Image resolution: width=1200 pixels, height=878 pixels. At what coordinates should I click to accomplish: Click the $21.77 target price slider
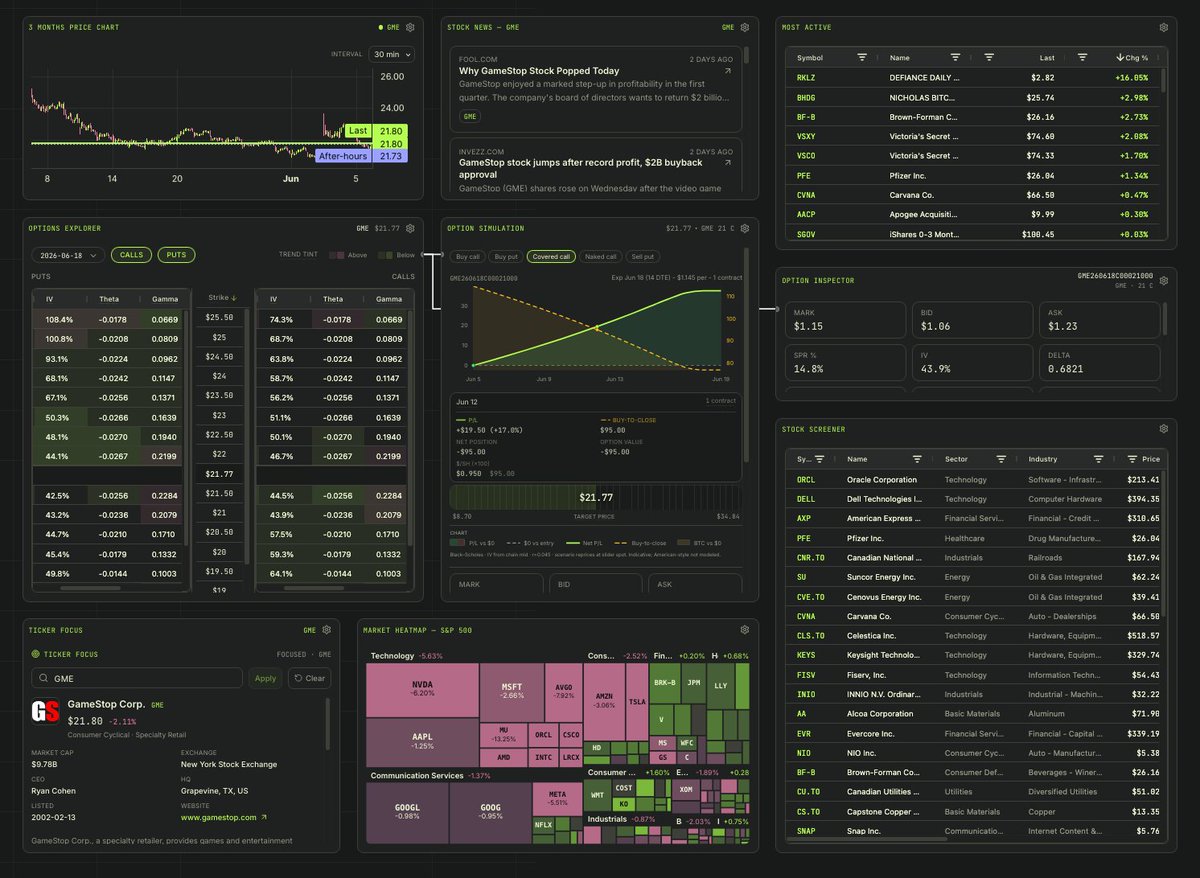click(x=596, y=497)
